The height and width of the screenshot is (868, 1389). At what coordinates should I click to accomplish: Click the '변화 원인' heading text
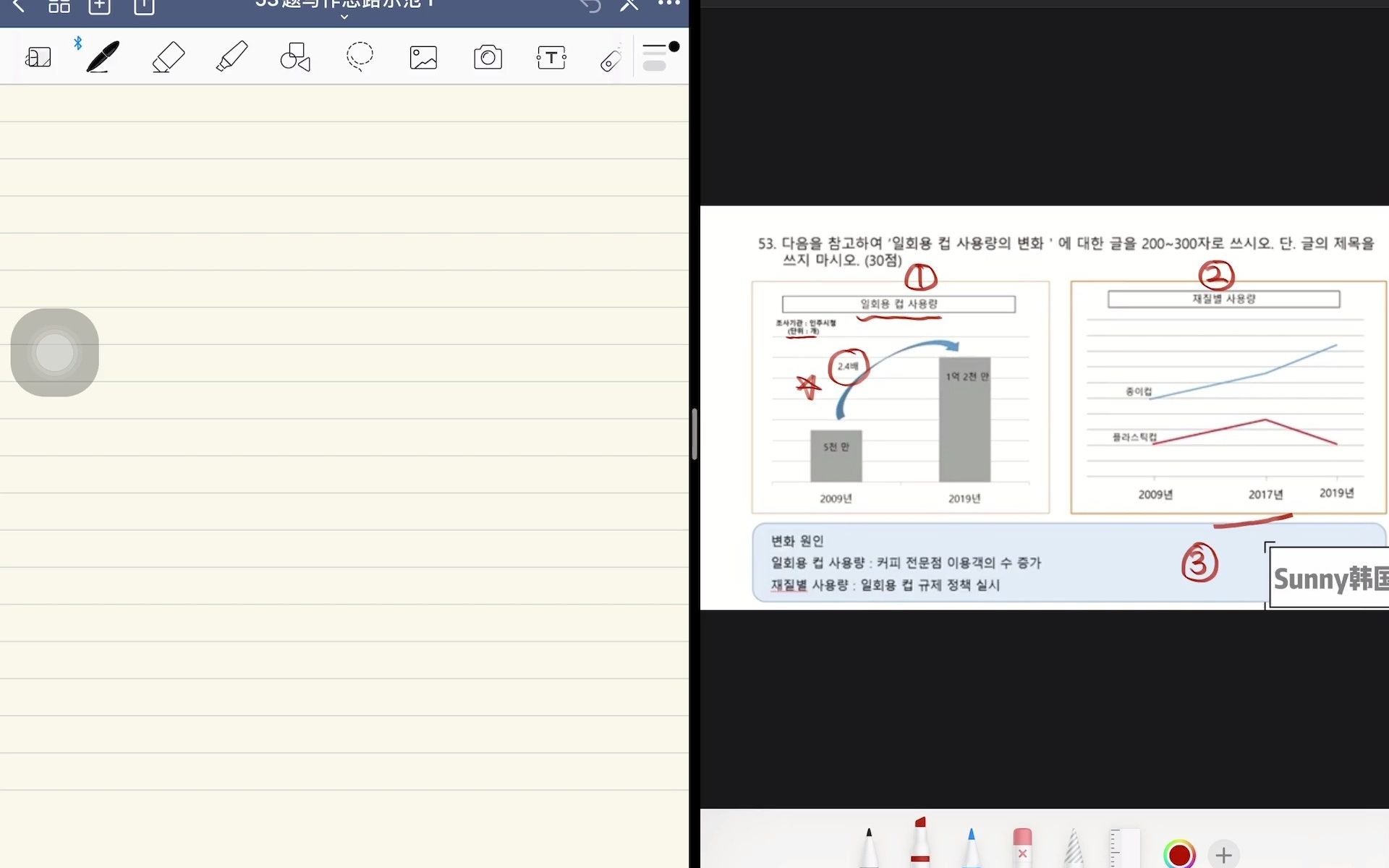pos(797,541)
